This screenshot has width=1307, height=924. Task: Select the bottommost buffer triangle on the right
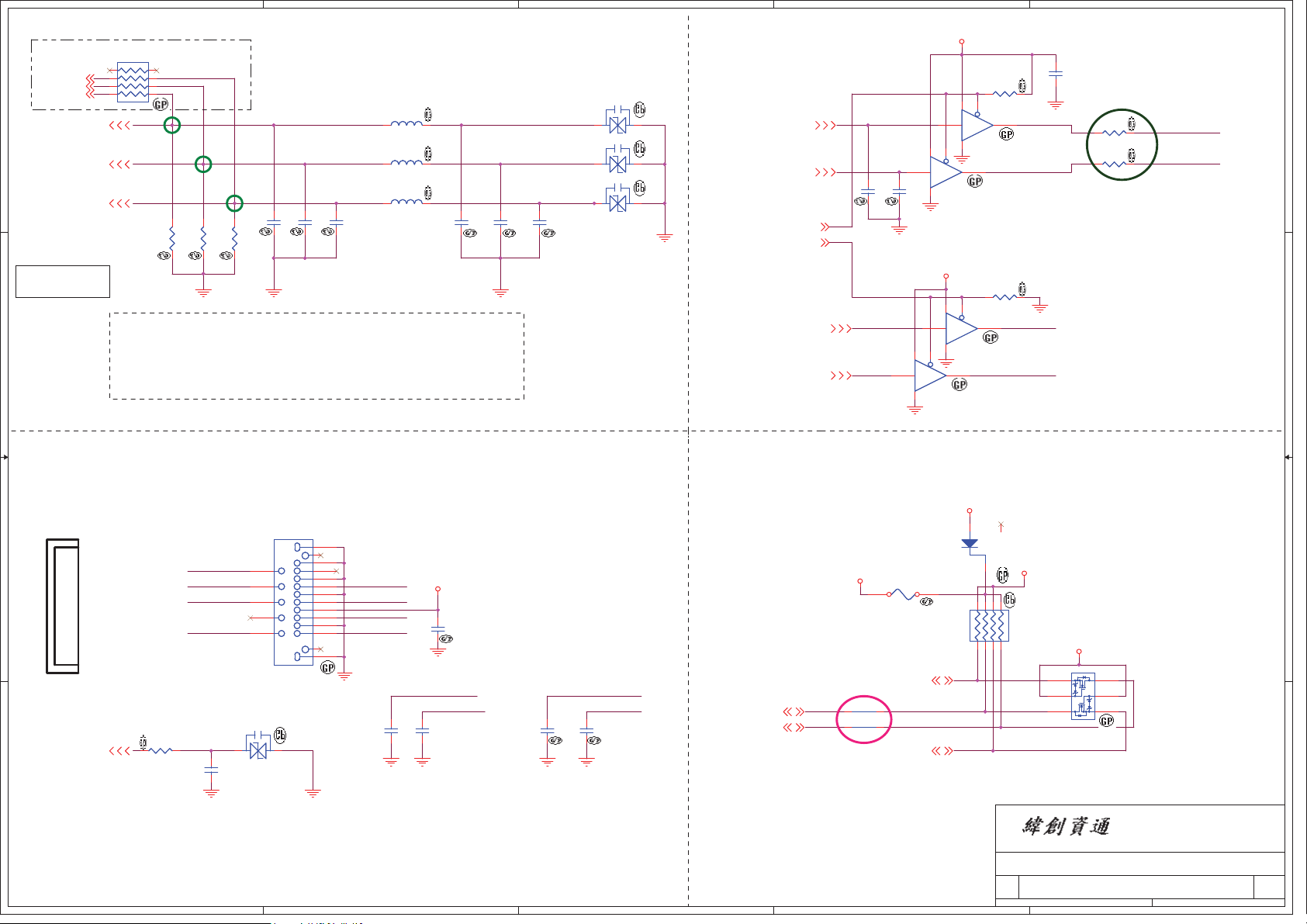[x=930, y=375]
